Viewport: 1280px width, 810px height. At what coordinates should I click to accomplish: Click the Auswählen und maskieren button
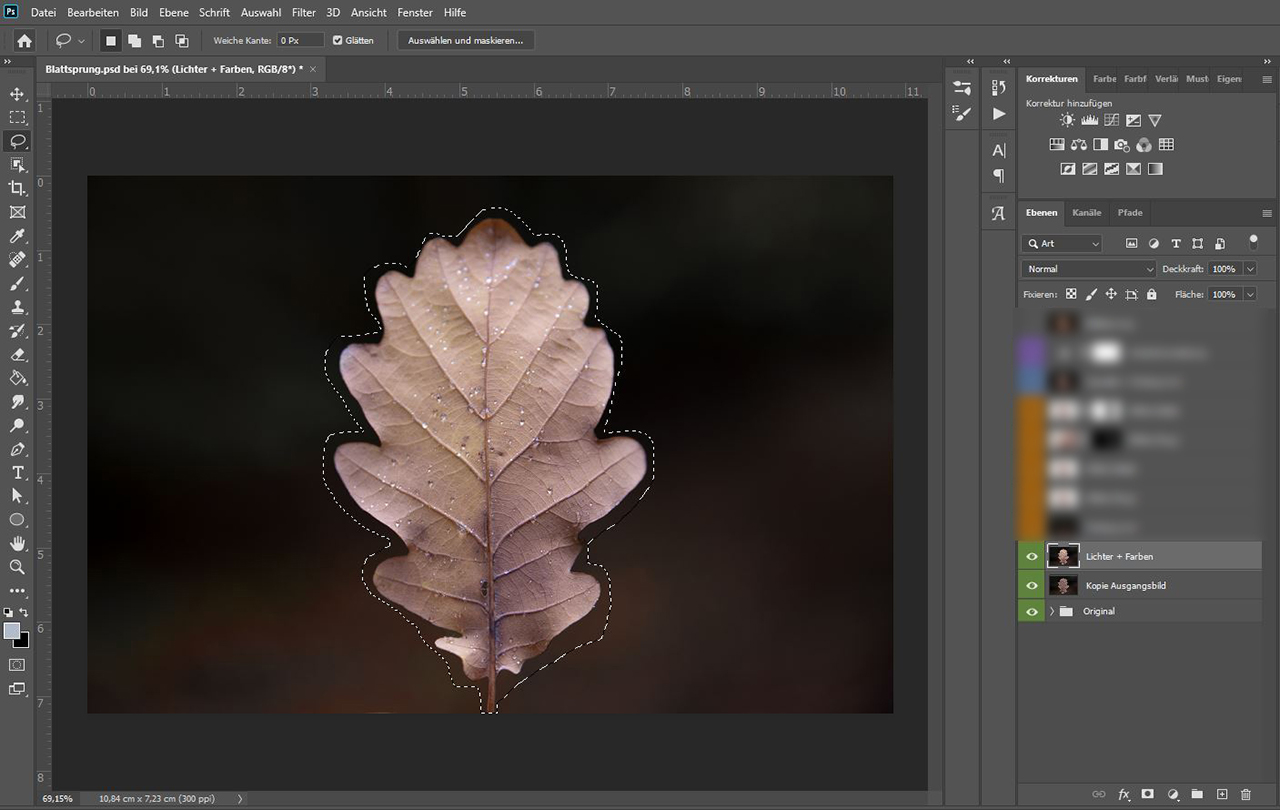click(x=466, y=41)
